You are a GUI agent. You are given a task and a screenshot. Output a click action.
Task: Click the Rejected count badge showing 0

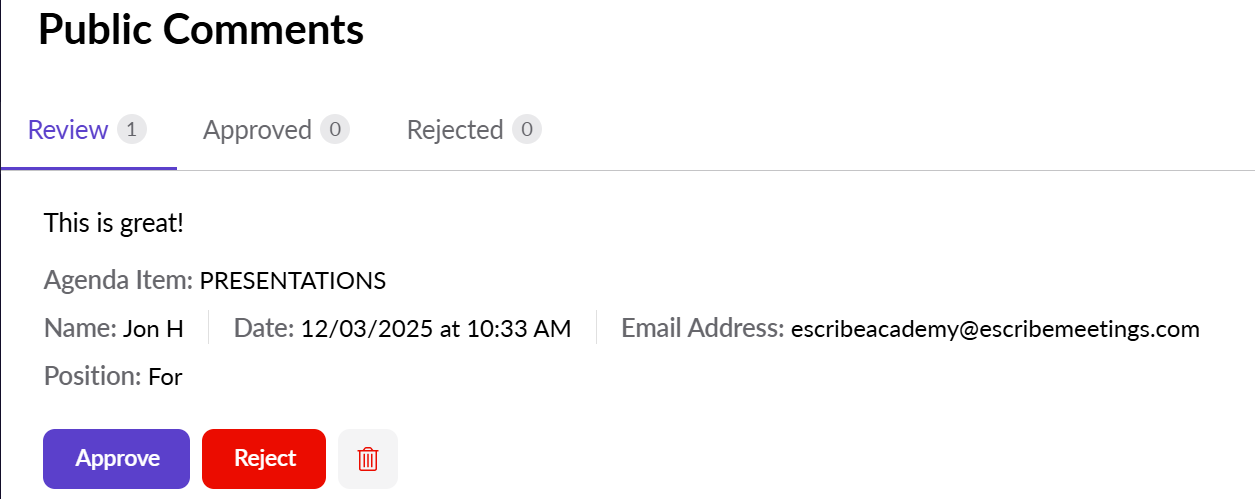point(527,129)
